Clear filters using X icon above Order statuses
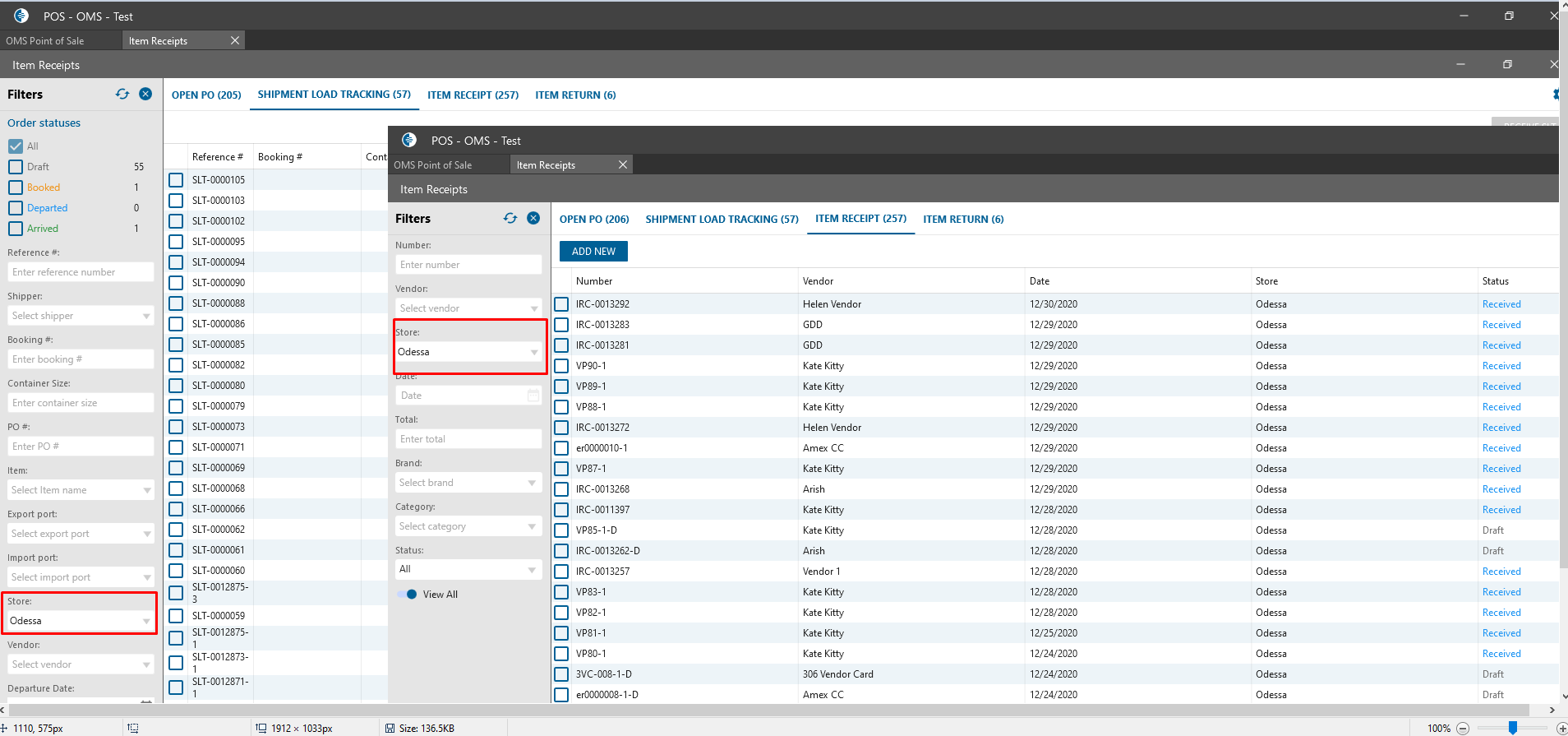1568x736 pixels. click(145, 95)
